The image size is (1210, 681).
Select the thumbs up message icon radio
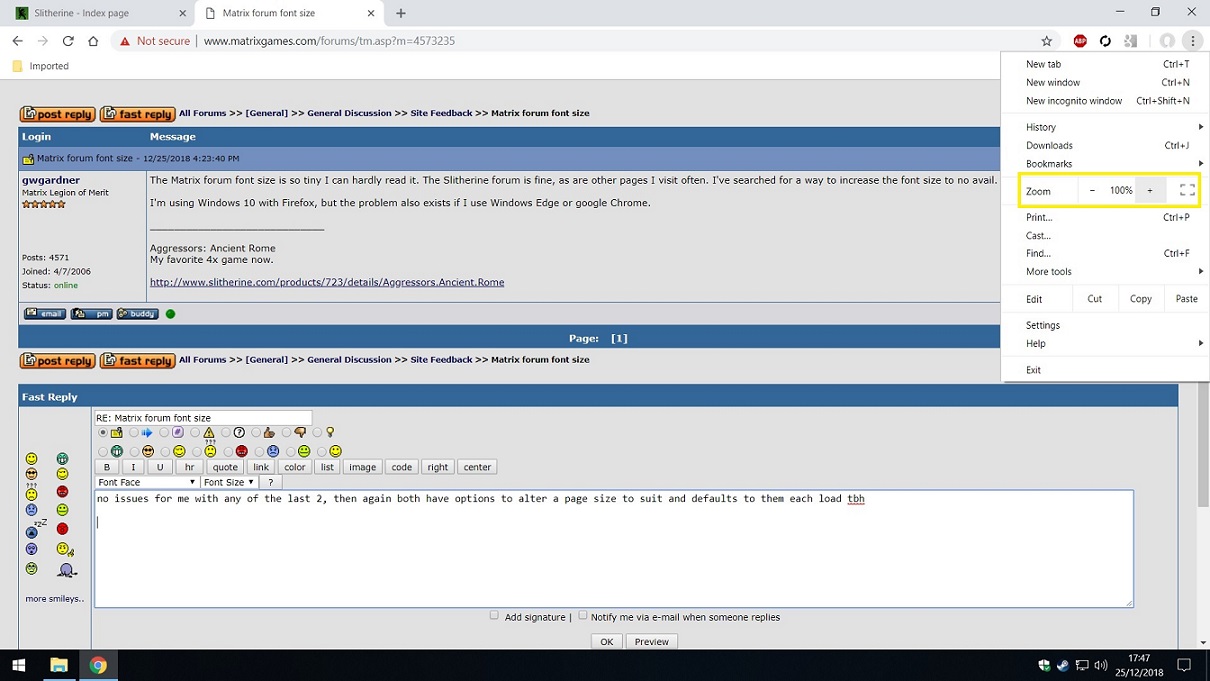[x=256, y=433]
